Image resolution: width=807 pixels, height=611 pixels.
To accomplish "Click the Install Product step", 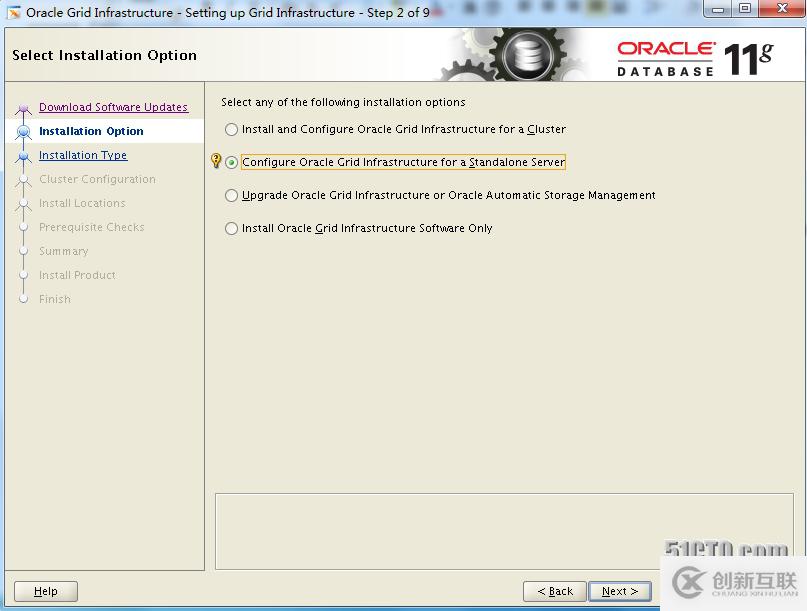I will pos(77,275).
